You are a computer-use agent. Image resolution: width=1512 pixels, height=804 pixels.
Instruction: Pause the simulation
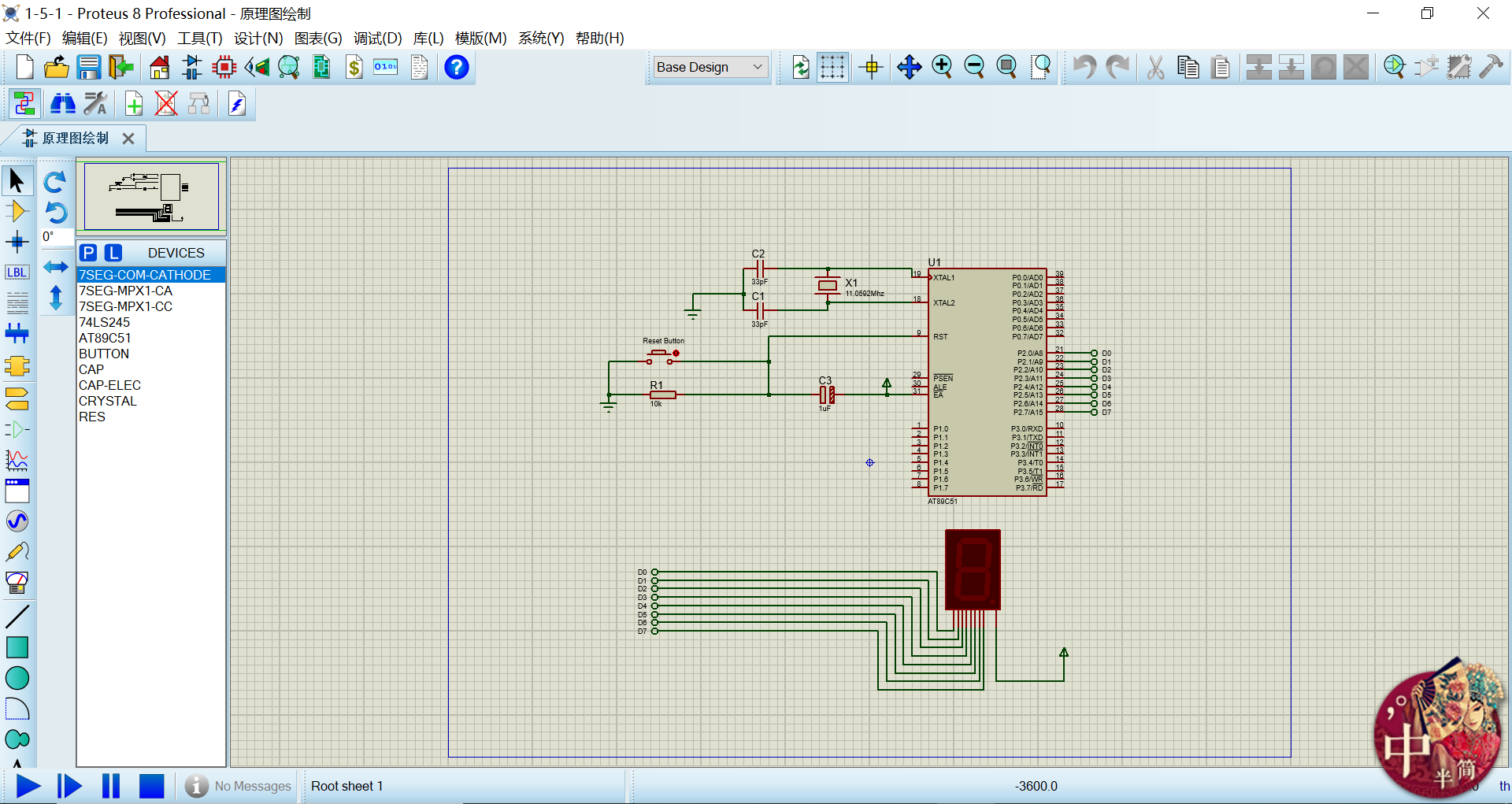111,786
